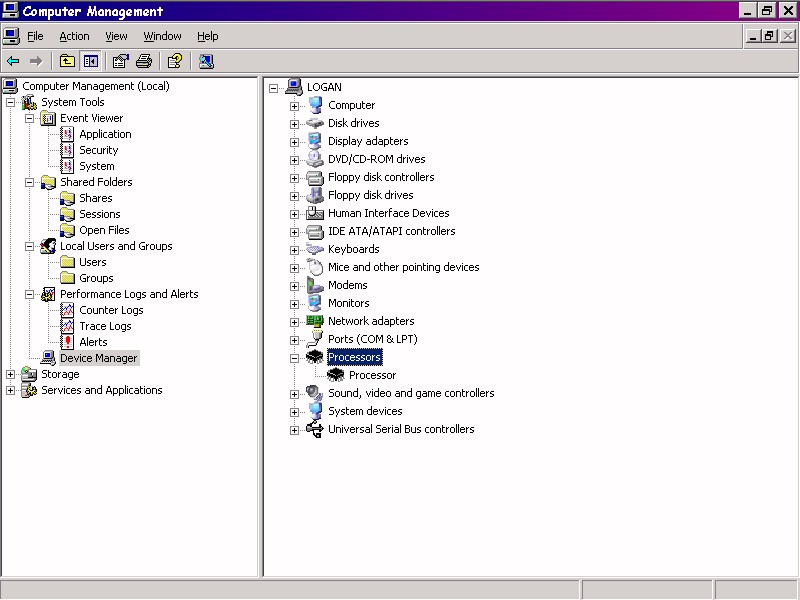Screen dimensions: 800x600
Task: Click the Mice and other pointing devices icon
Action: click(x=315, y=267)
